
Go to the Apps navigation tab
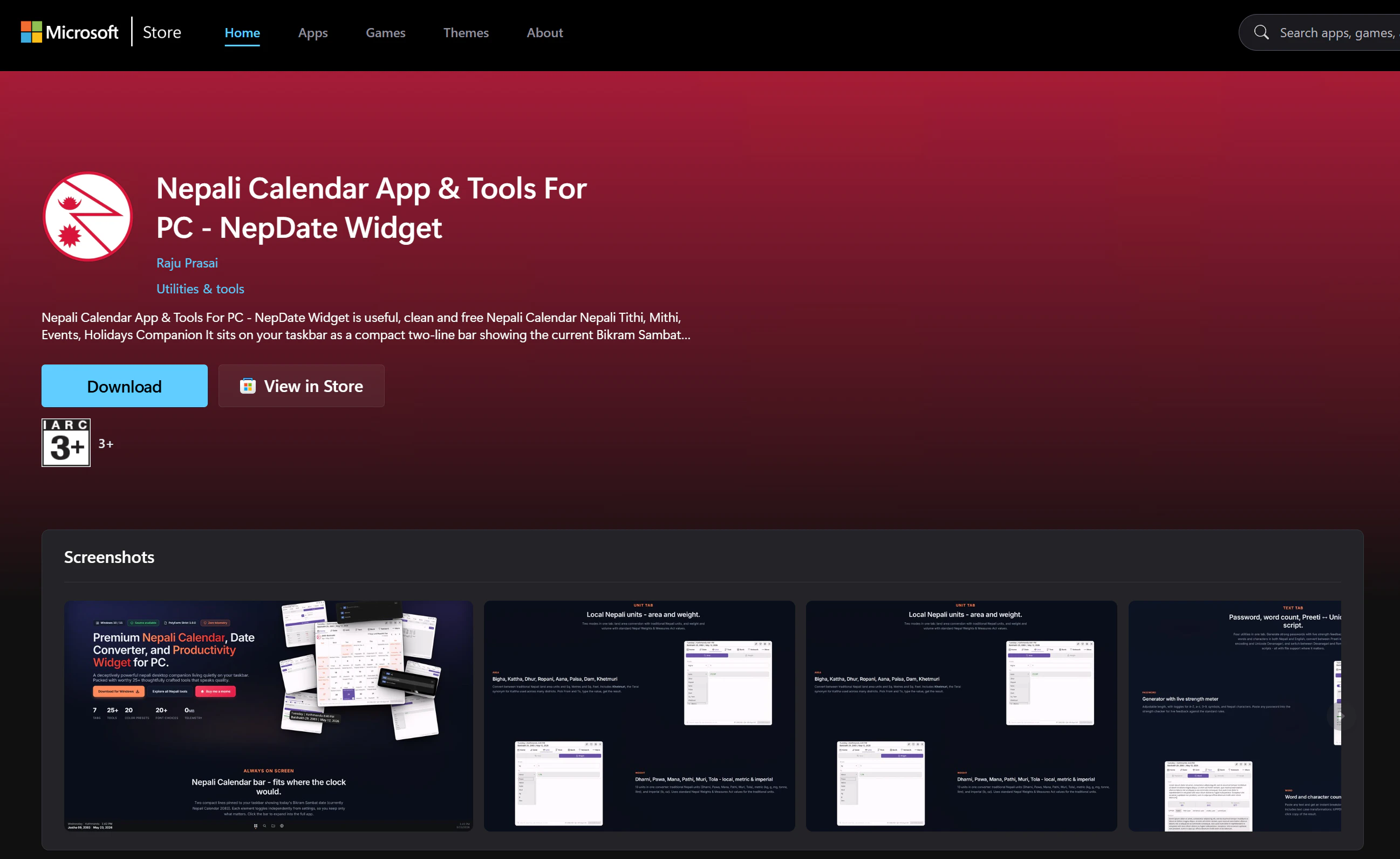pyautogui.click(x=312, y=33)
